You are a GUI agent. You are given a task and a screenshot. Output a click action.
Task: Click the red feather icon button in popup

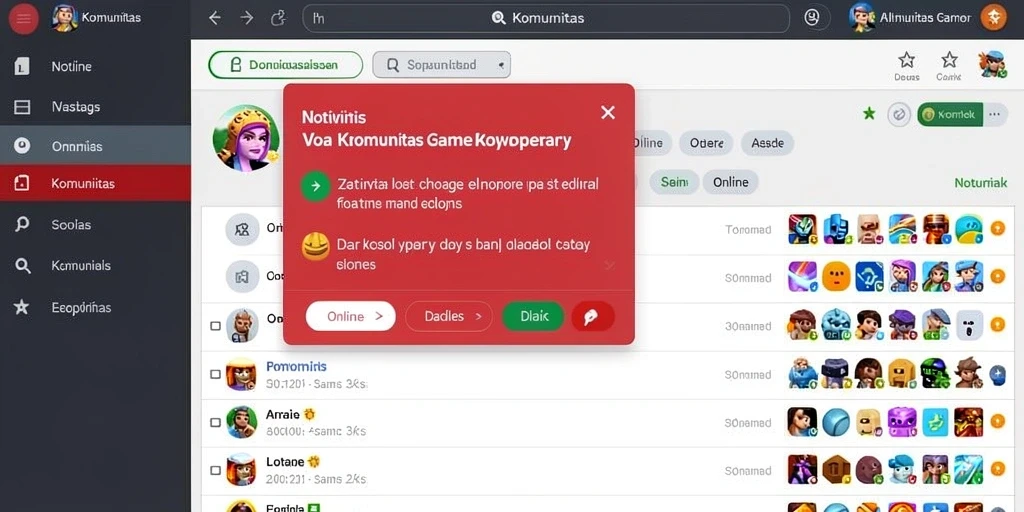593,316
